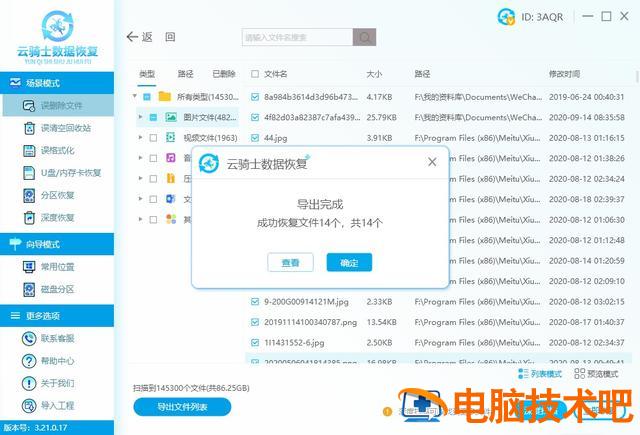Expand the 图片文件 tree node
640x435 pixels.
click(140, 117)
